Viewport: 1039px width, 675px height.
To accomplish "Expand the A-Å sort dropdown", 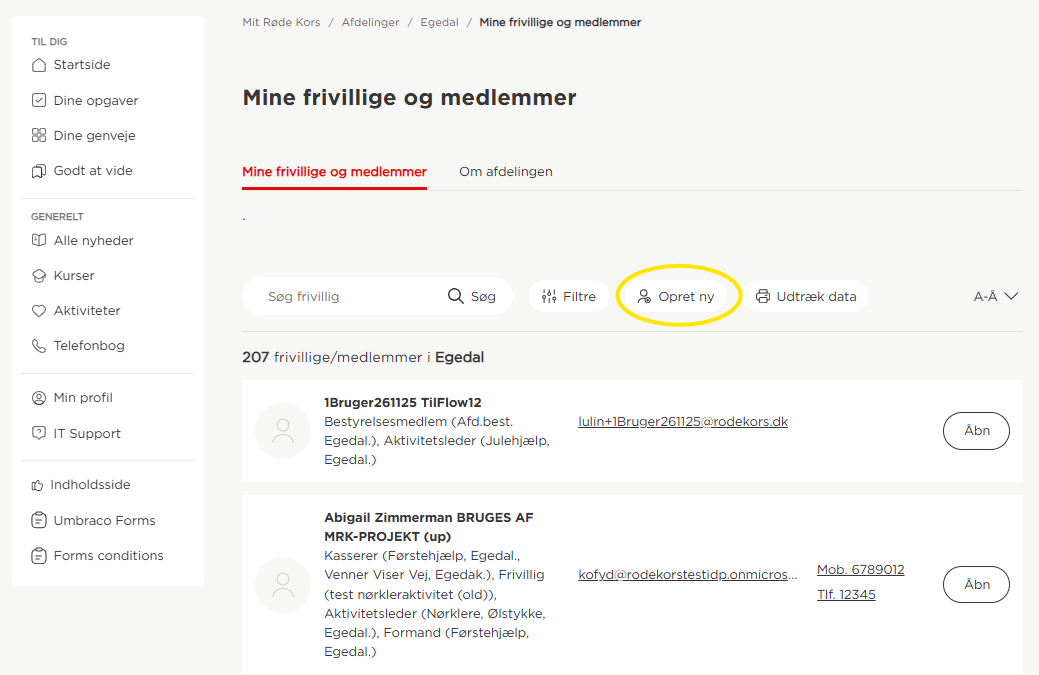I will [x=995, y=296].
